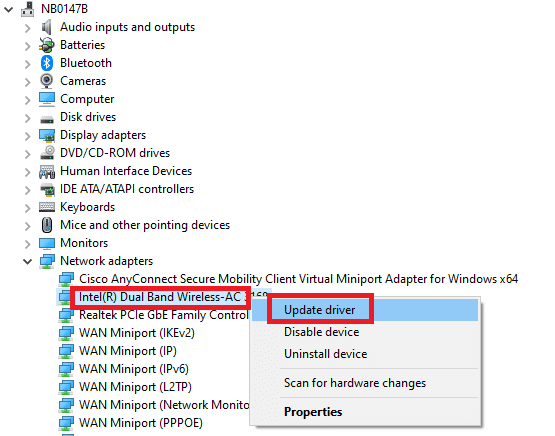Click the Audio inputs and outputs speaker icon
The height and width of the screenshot is (436, 555).
point(47,27)
